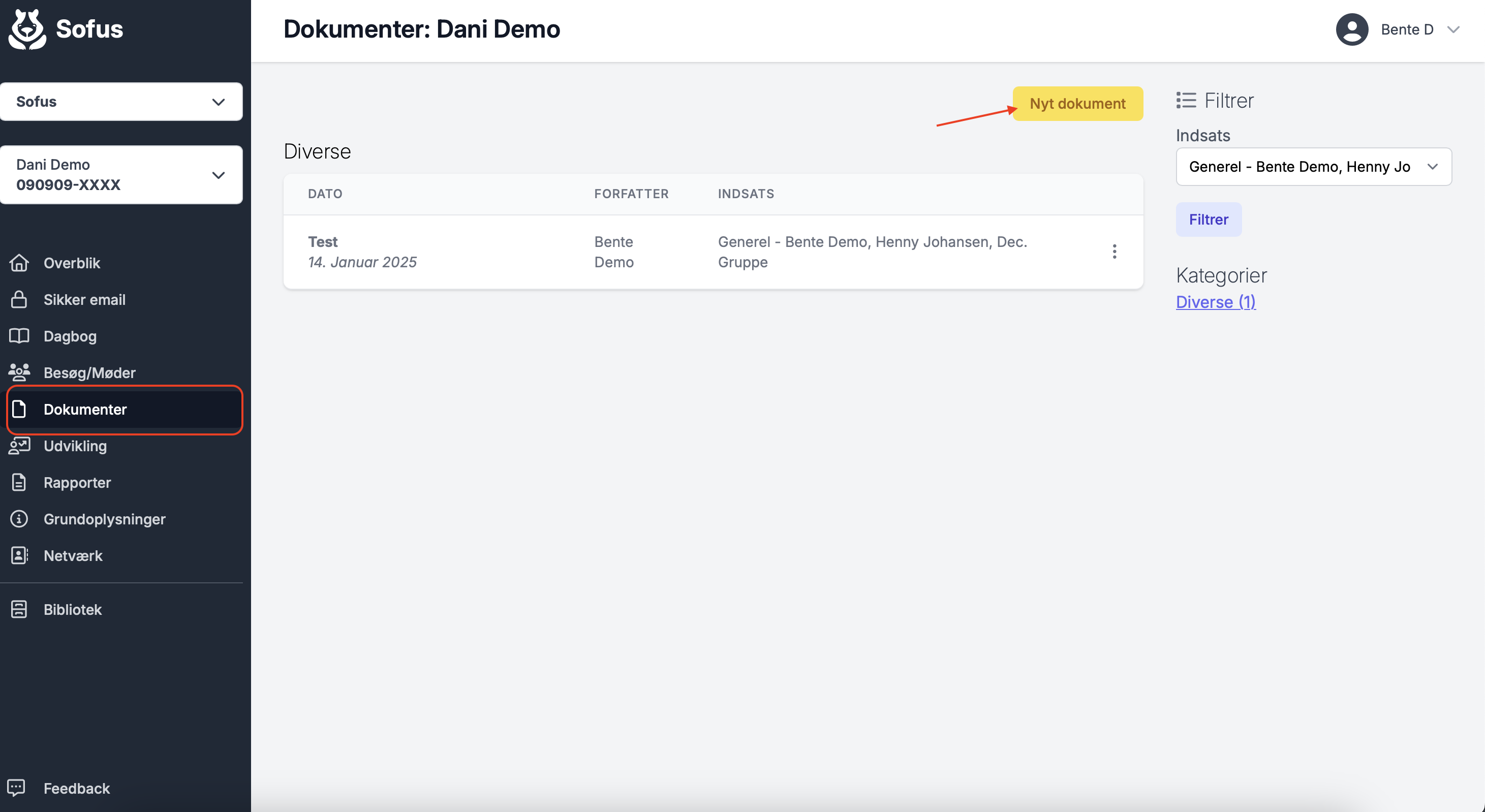This screenshot has height=812, width=1485.
Task: Go to Netværk in the sidebar
Action: 73,555
